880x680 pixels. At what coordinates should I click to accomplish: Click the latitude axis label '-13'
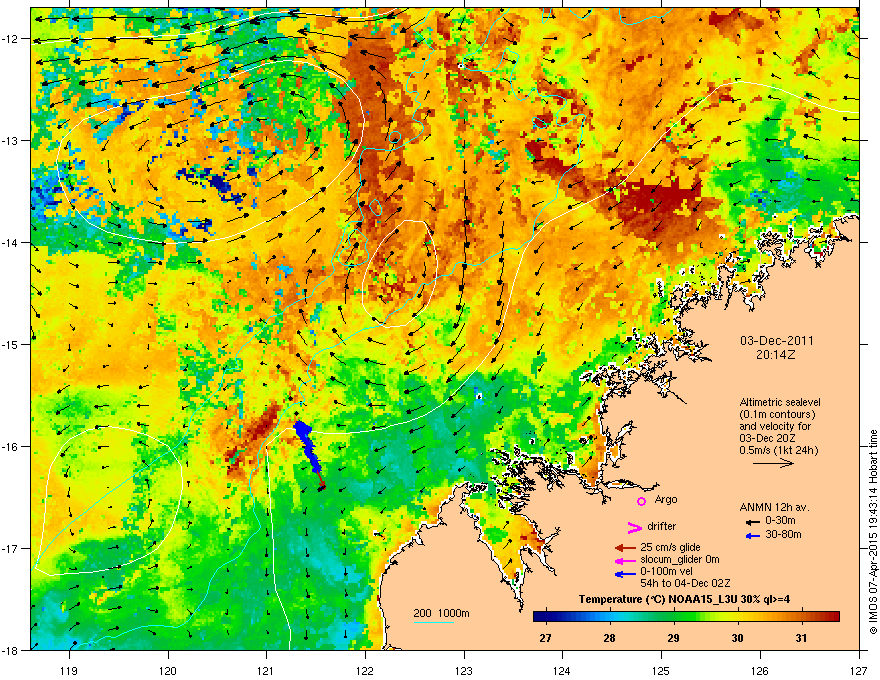point(11,140)
